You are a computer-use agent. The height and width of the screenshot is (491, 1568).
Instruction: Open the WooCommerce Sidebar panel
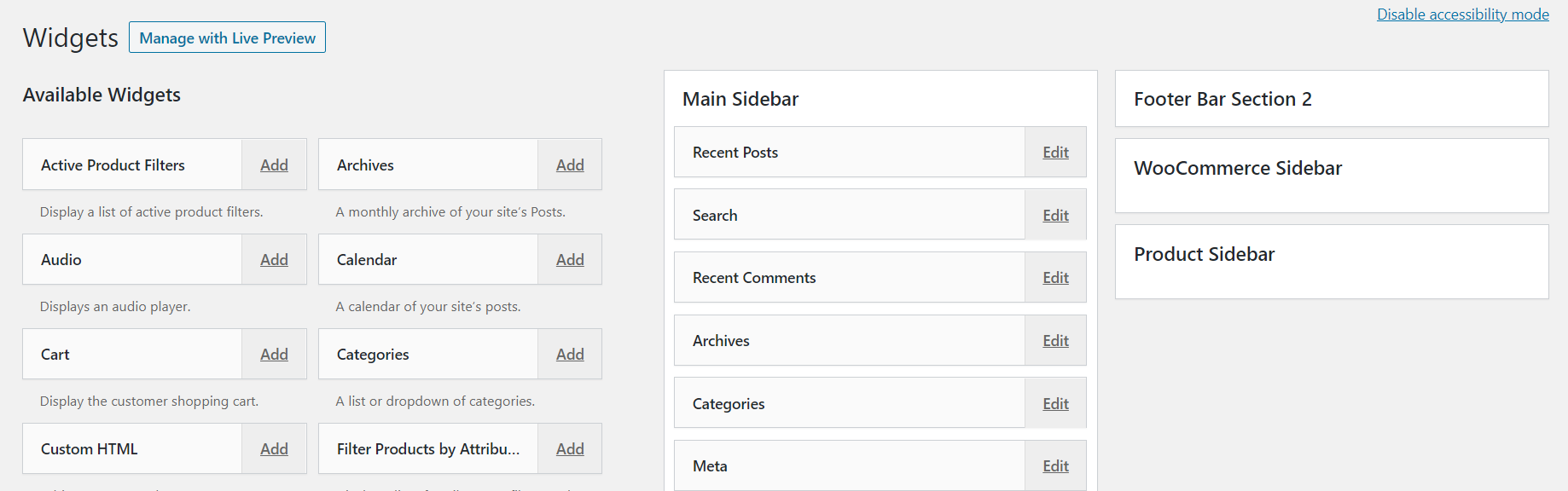[1237, 168]
